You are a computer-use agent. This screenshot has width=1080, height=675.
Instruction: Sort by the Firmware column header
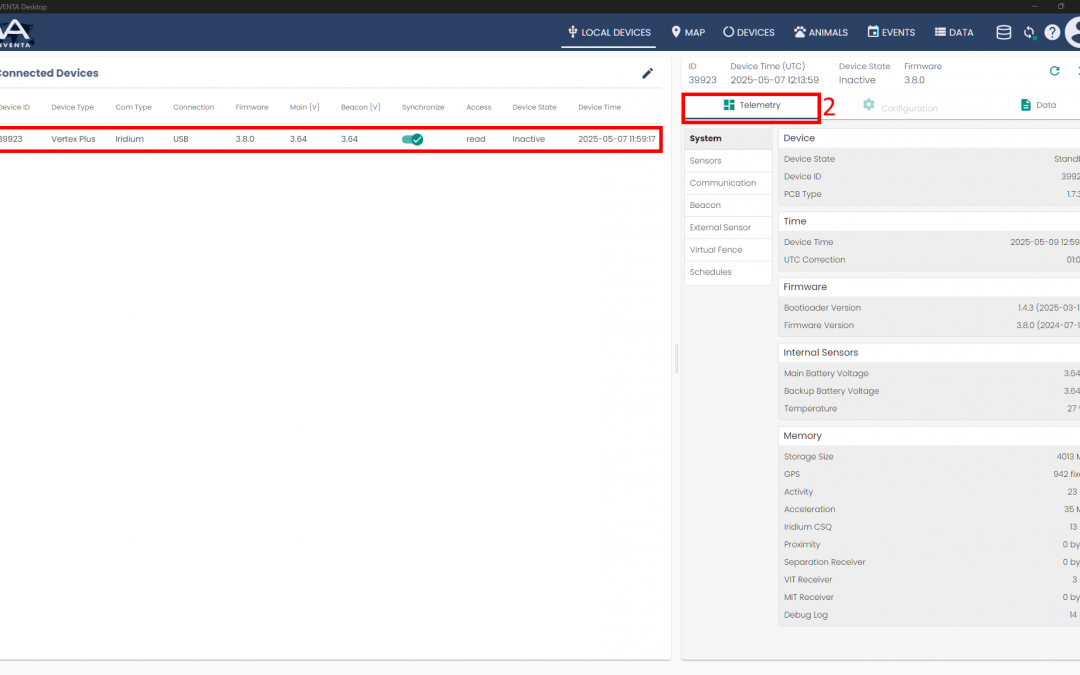point(252,107)
